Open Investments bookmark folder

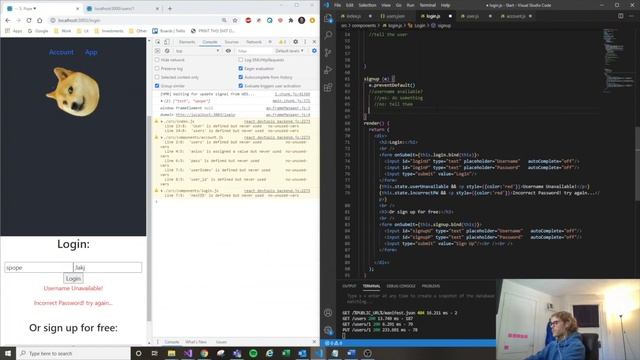pos(109,31)
